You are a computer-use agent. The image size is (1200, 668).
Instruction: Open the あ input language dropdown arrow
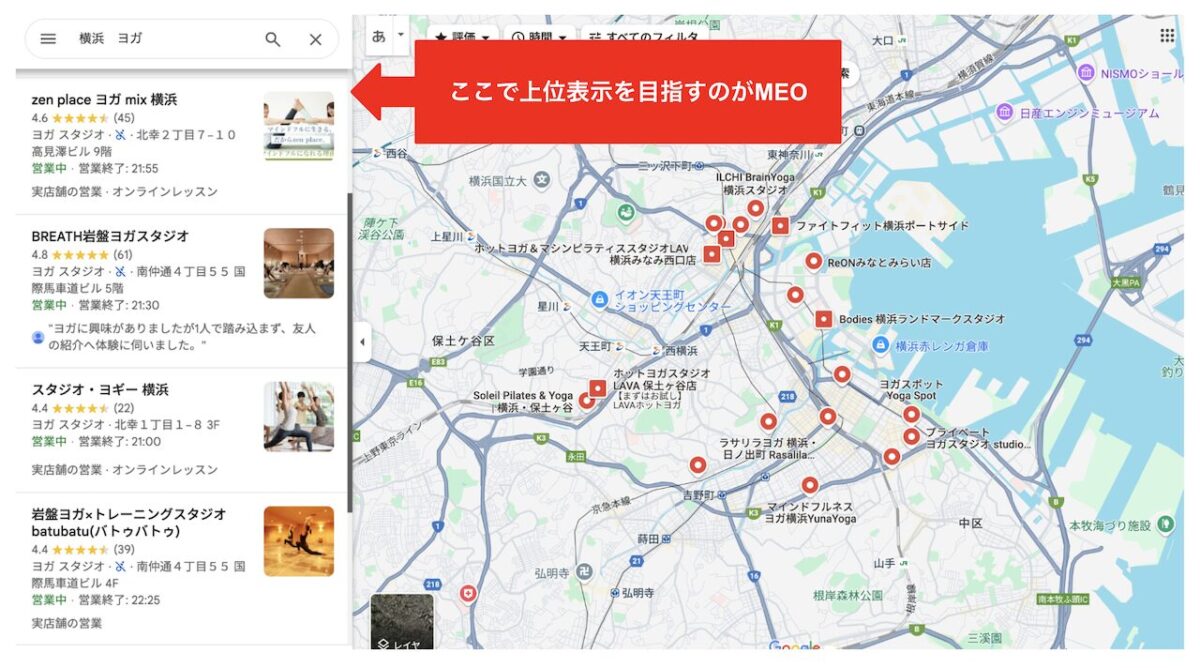pos(401,35)
